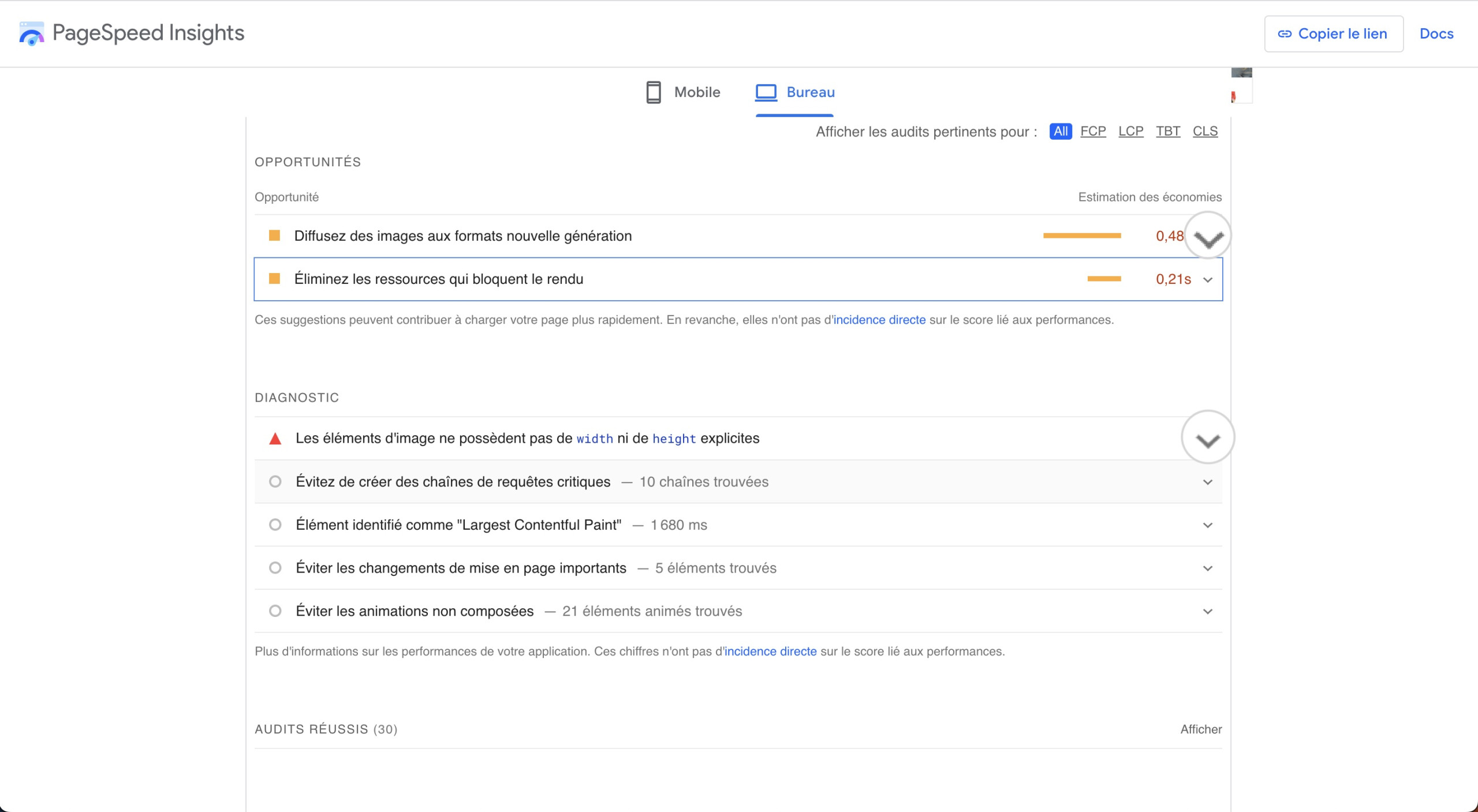The height and width of the screenshot is (812, 1478).
Task: Show the Audits réussis list via Afficher
Action: 1201,729
